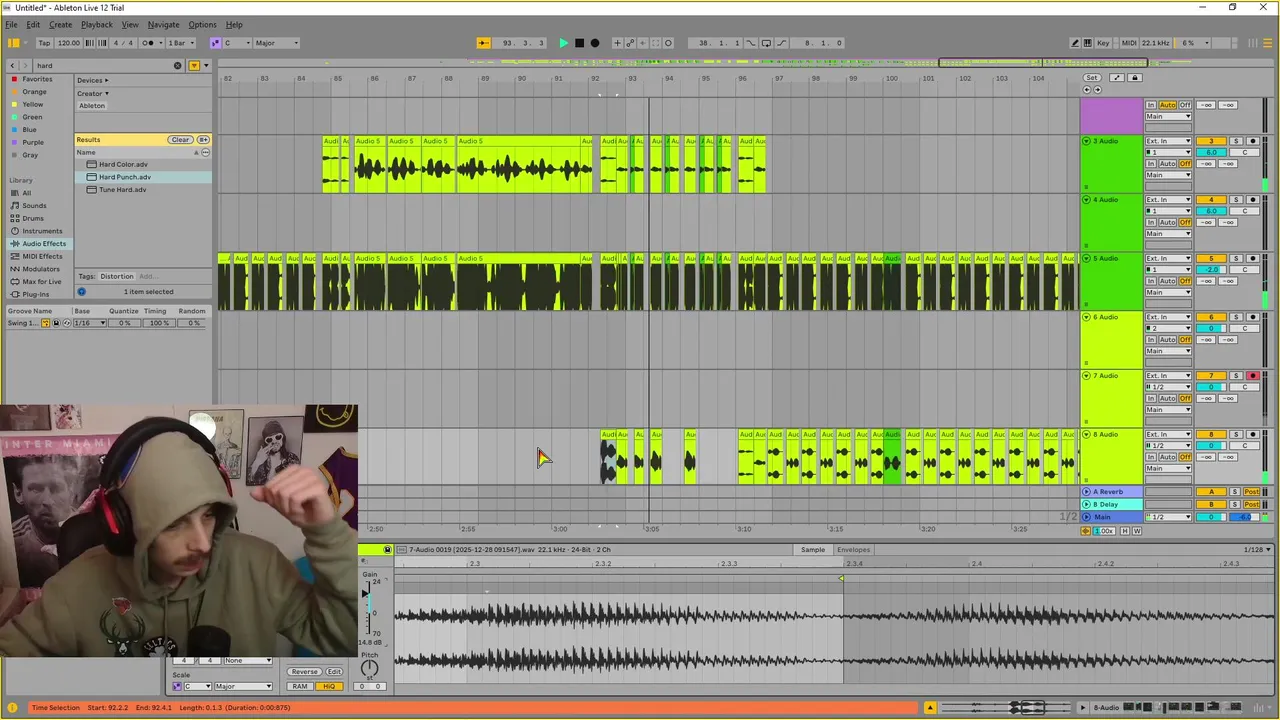
Task: Open the File menu
Action: pyautogui.click(x=11, y=24)
